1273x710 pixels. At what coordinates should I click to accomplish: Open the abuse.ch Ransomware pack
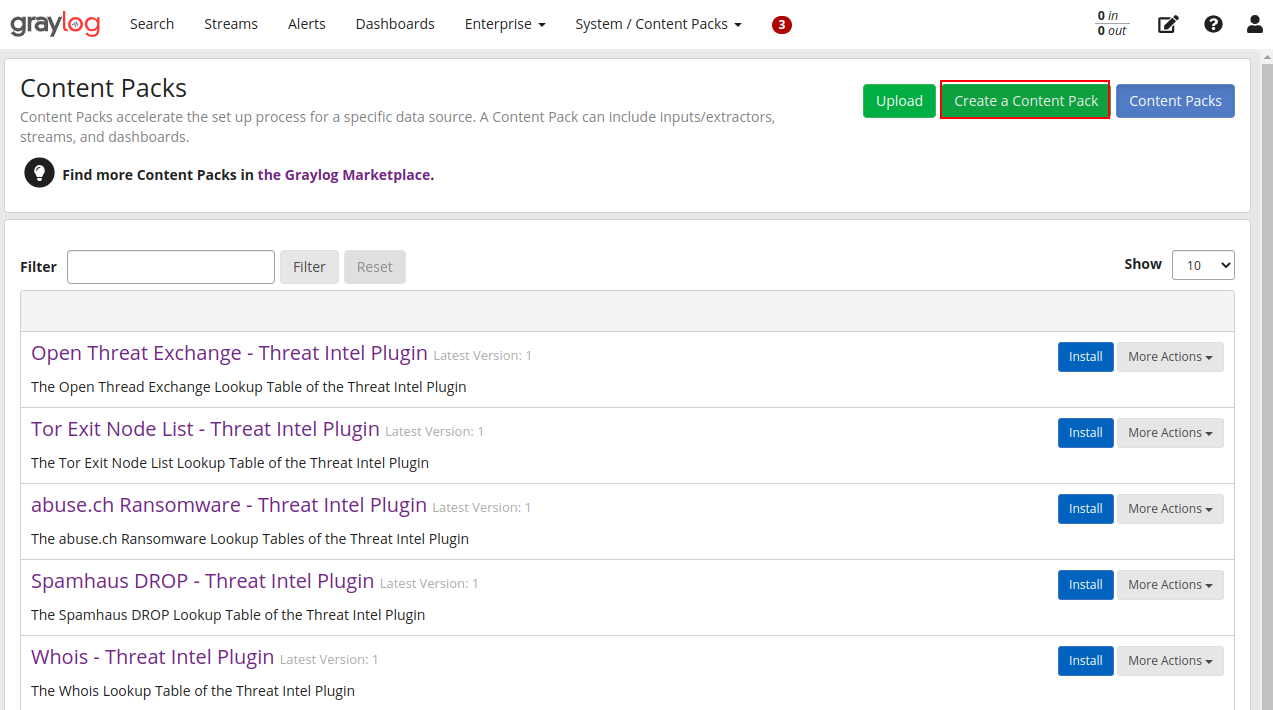pyautogui.click(x=229, y=505)
